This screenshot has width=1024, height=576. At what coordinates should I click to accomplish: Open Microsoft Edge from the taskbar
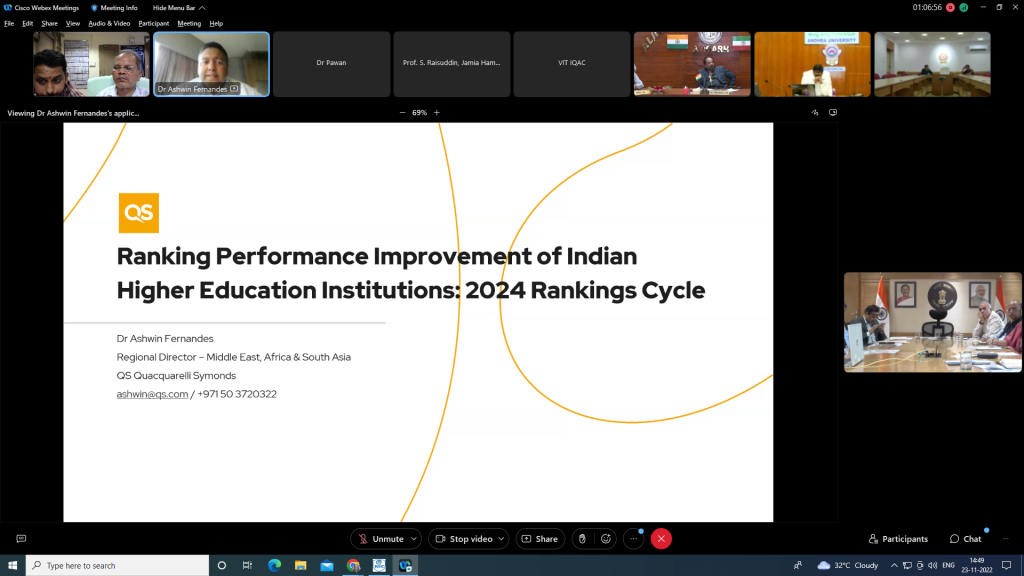(274, 566)
